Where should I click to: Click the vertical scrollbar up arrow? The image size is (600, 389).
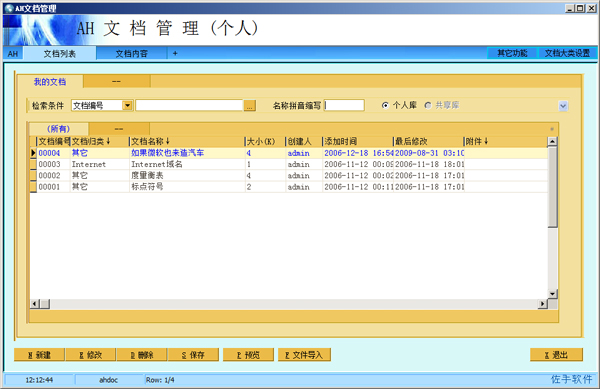click(552, 142)
